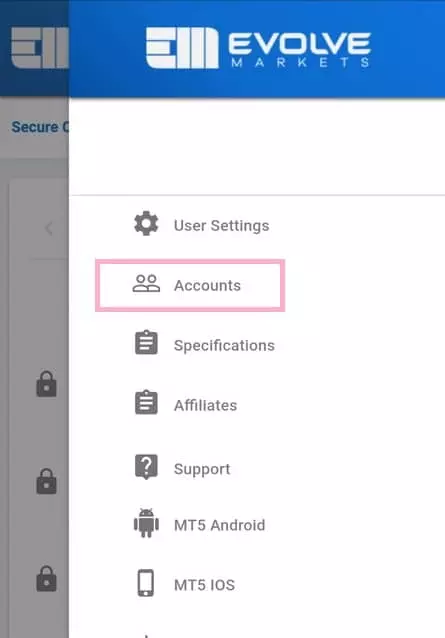
Task: Click the User Settings gear icon
Action: (x=146, y=223)
